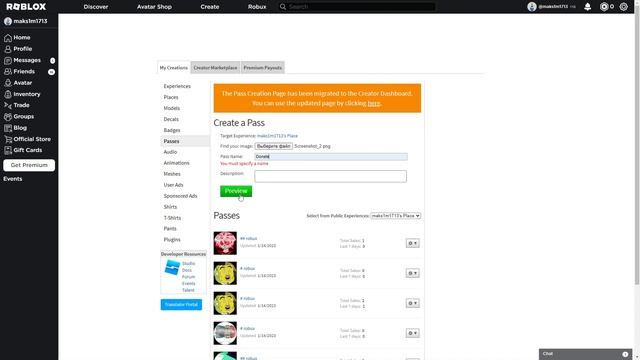This screenshot has height=360, width=640.
Task: Open the Robux balance icon
Action: 604,7
